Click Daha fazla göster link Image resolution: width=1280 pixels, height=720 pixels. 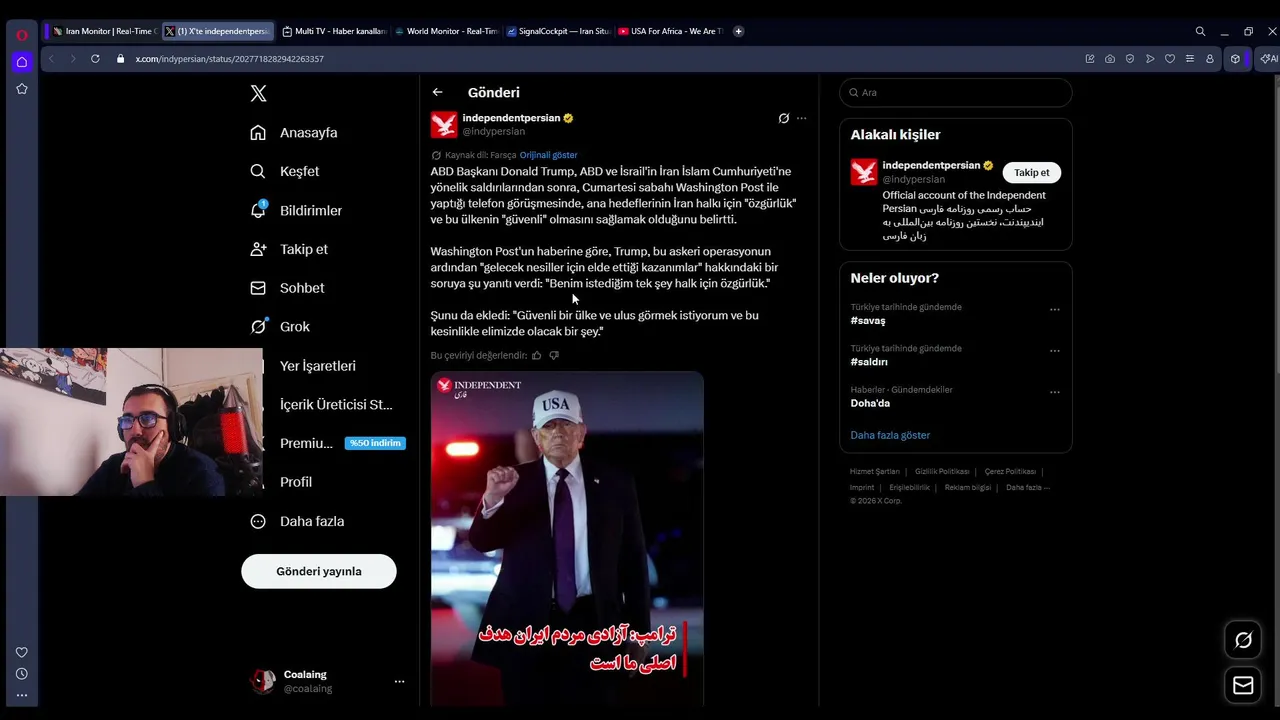click(x=890, y=435)
